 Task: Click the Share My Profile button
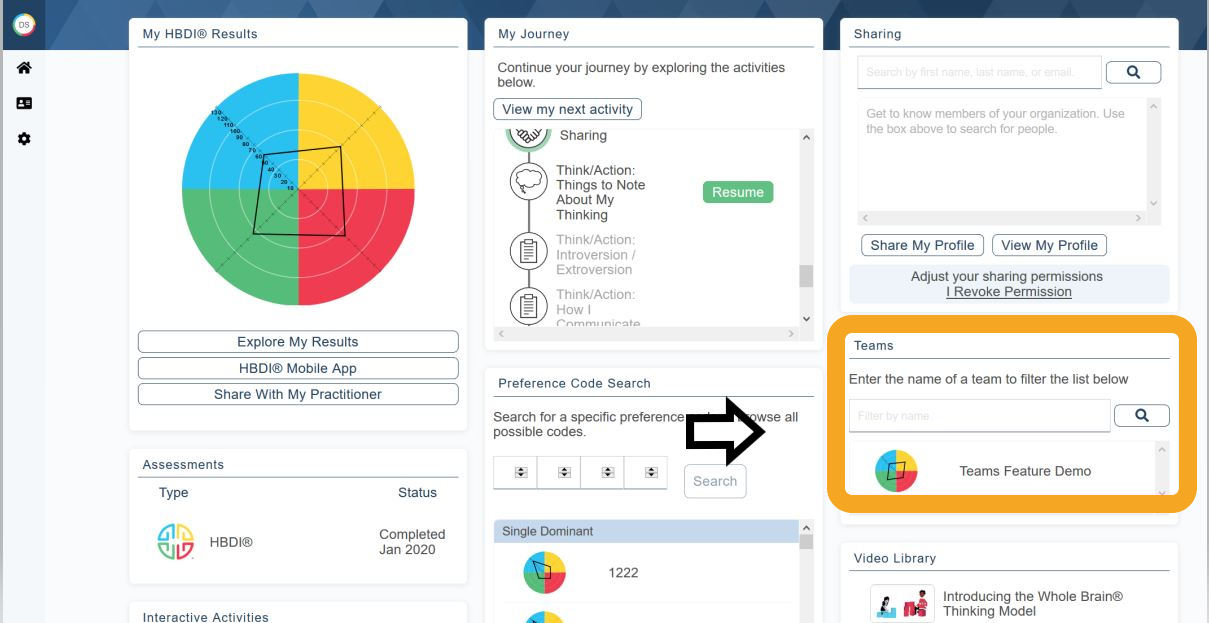point(922,245)
